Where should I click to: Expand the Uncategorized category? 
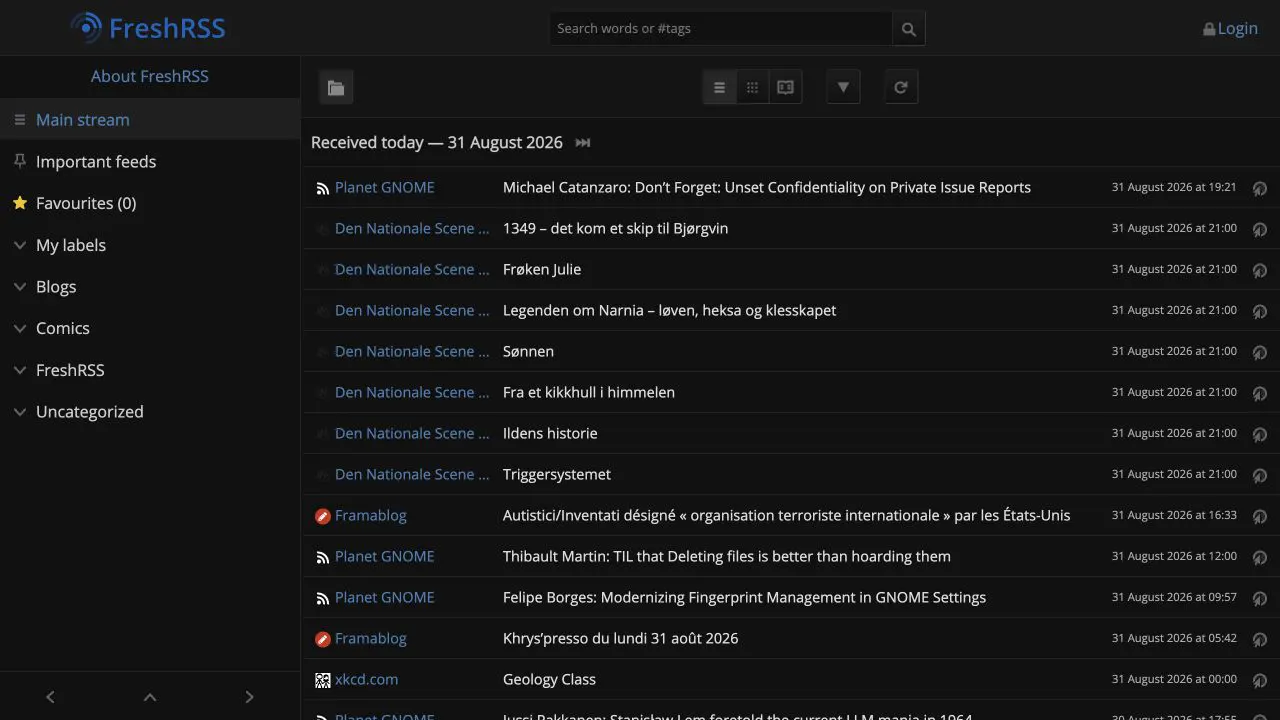coord(20,412)
